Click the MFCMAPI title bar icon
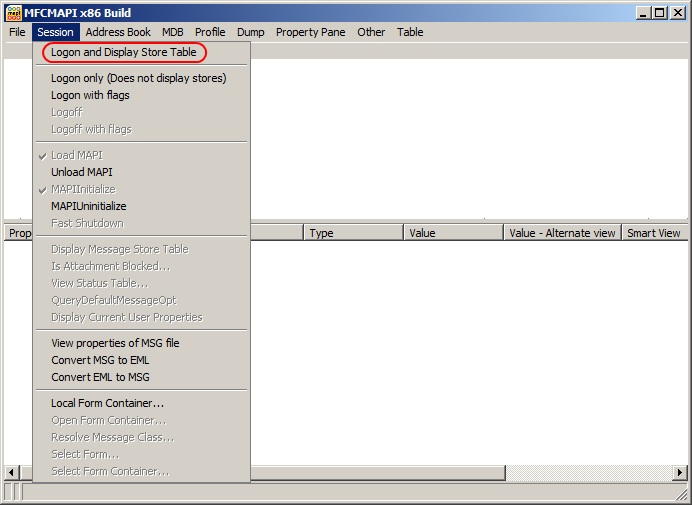The height and width of the screenshot is (505, 692). (13, 13)
